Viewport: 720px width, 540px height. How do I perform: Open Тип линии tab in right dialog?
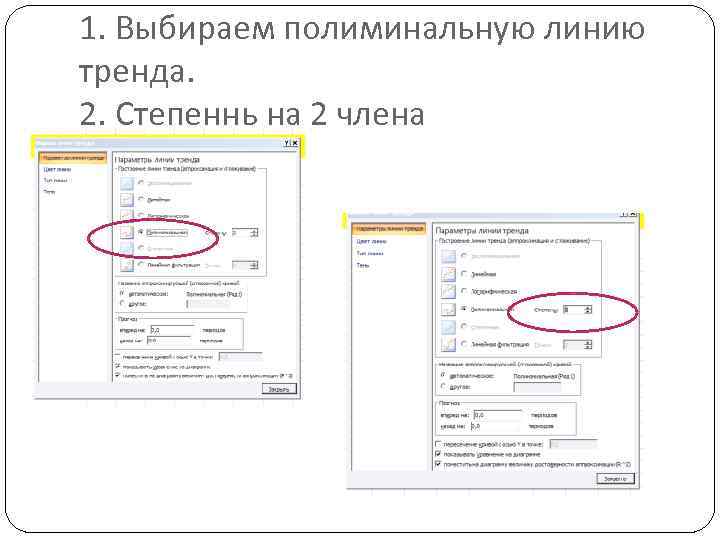coord(370,253)
